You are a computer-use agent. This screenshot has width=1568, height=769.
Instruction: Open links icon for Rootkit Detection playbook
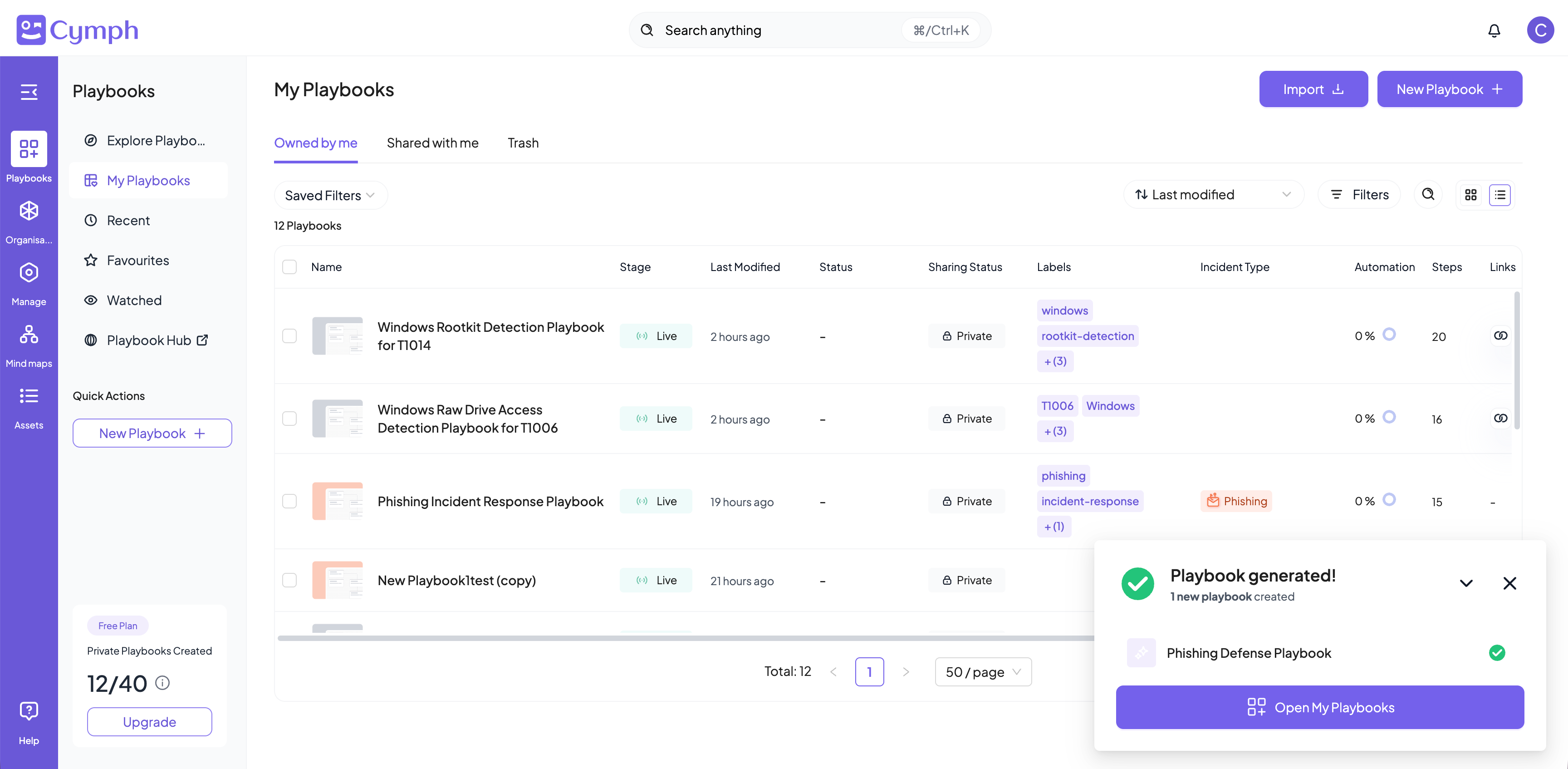pyautogui.click(x=1500, y=336)
